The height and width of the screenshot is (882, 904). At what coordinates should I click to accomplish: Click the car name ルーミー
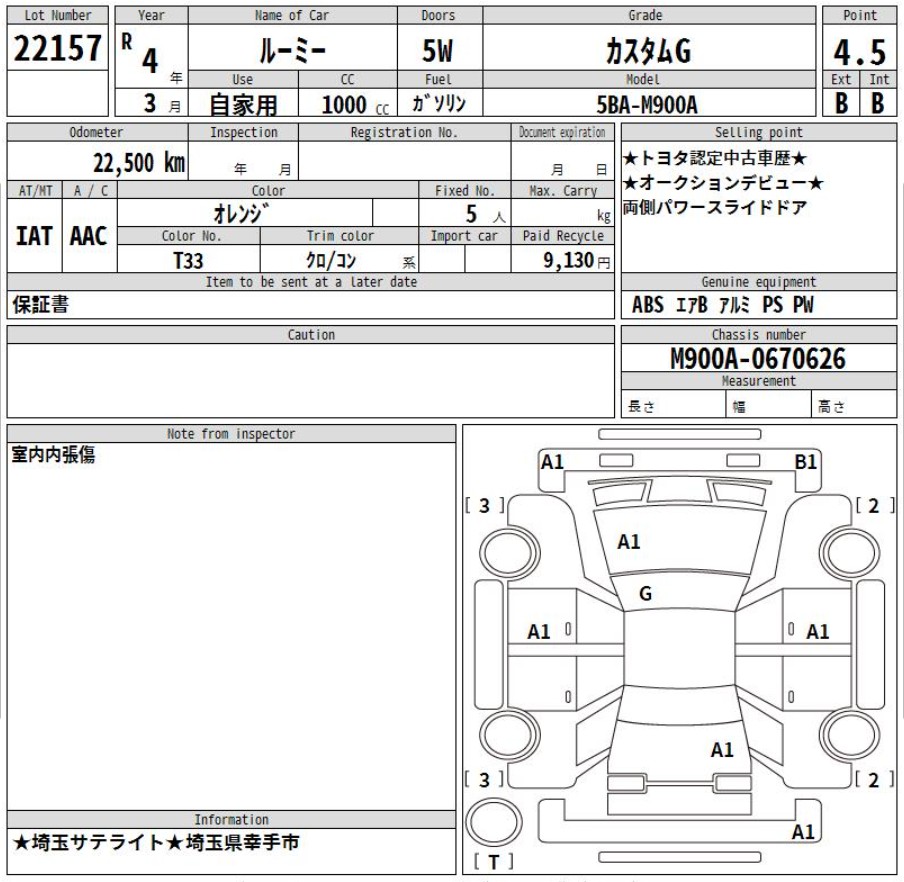coord(292,51)
